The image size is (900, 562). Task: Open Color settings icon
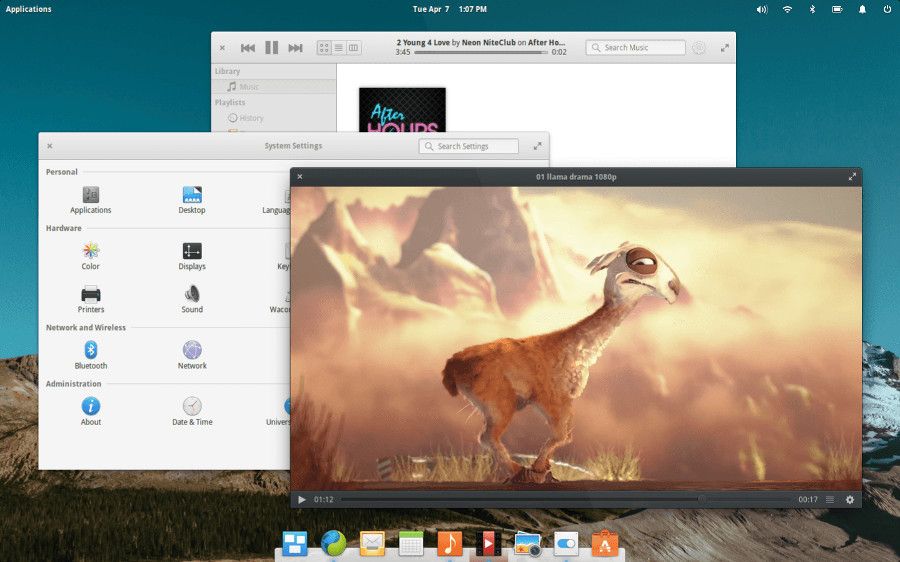click(x=91, y=251)
